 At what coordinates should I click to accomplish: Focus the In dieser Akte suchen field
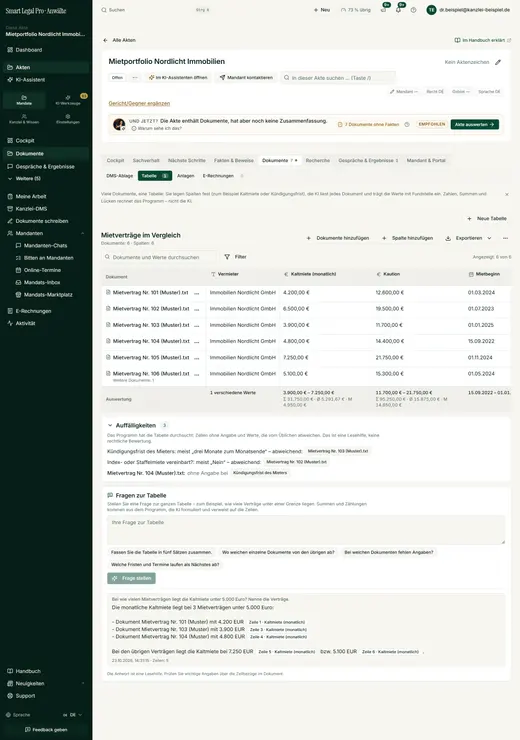[x=338, y=77]
